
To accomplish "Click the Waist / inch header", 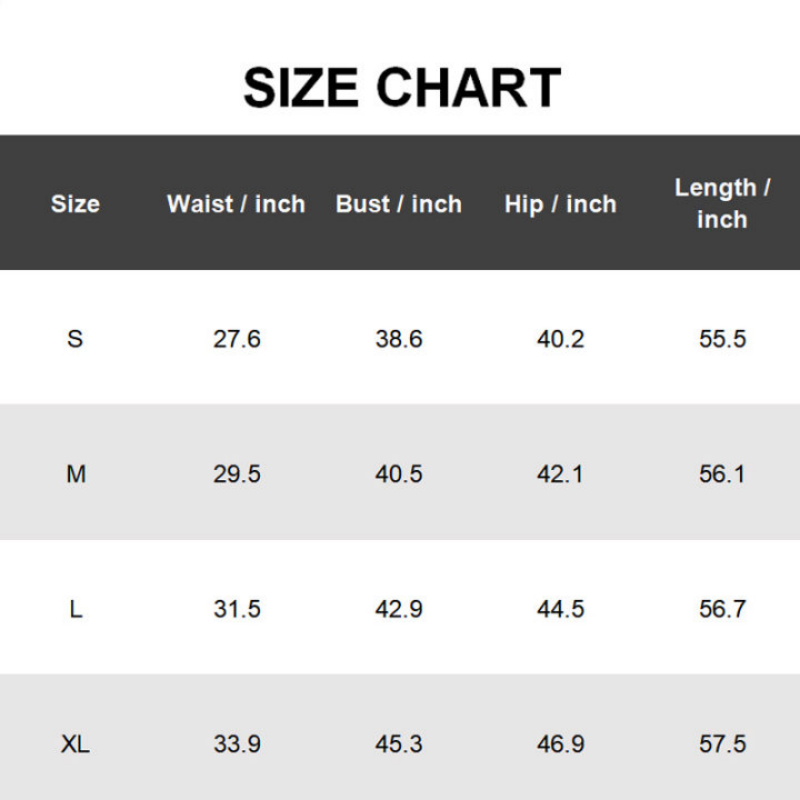I will point(236,204).
